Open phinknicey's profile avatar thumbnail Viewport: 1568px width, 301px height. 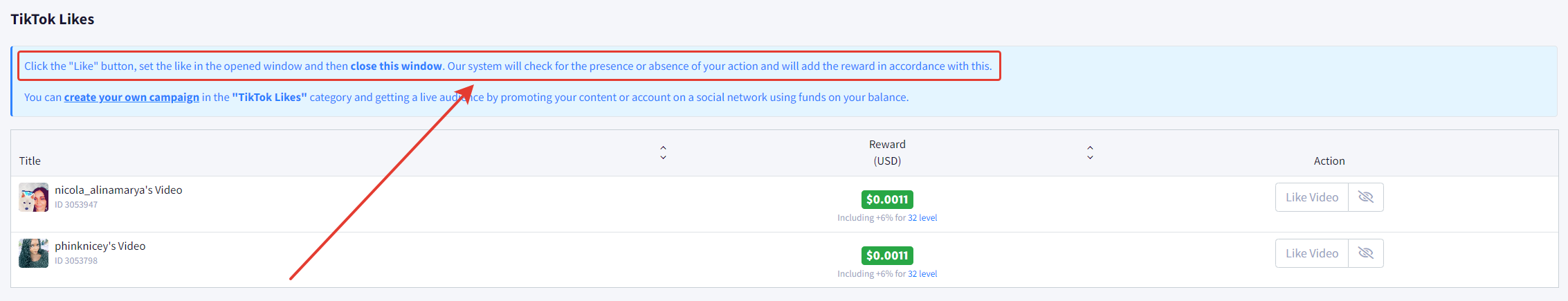[33, 253]
